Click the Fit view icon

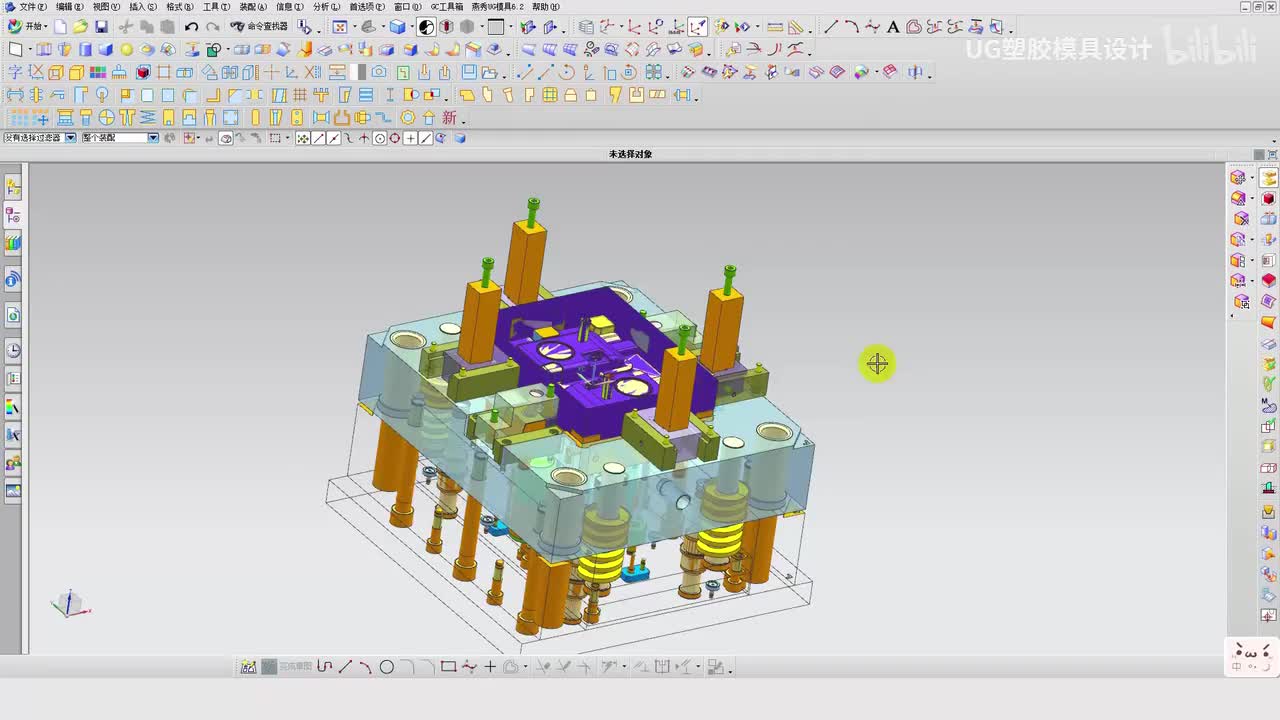pyautogui.click(x=340, y=27)
